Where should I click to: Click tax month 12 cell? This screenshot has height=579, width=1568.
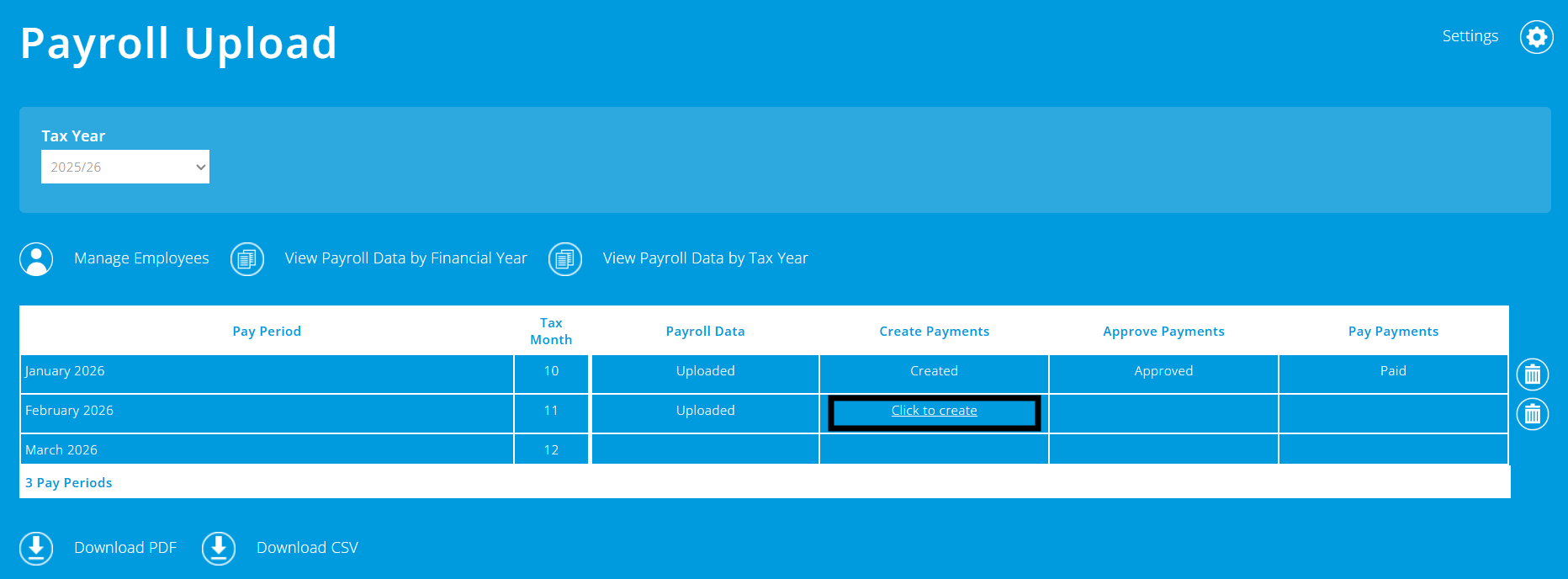click(x=551, y=449)
